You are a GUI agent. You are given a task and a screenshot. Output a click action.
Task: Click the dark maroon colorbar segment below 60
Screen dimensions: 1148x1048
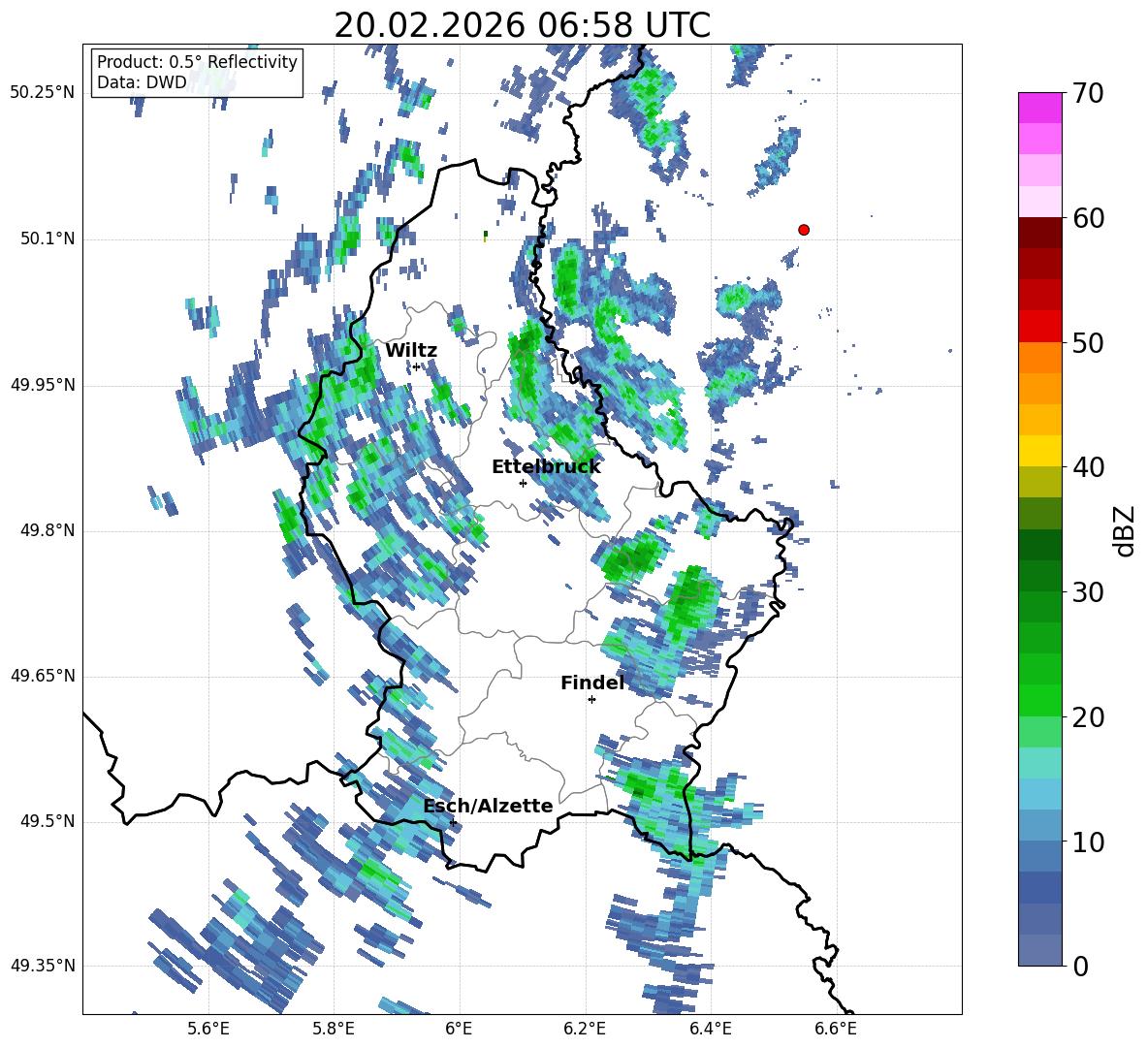click(x=1039, y=233)
